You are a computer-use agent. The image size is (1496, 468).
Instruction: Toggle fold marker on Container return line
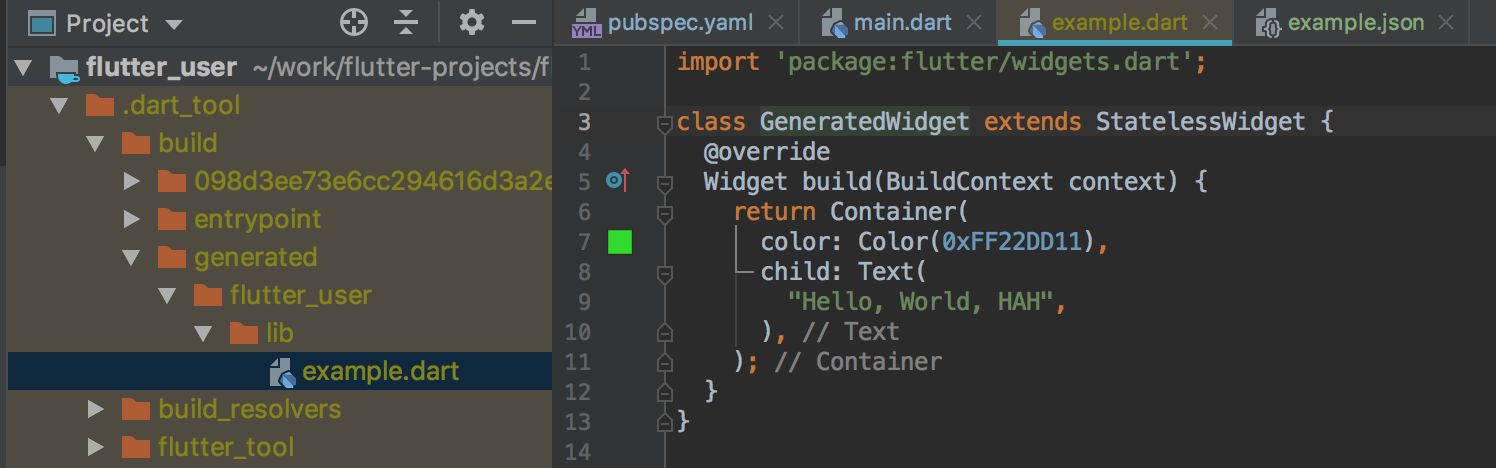tap(663, 213)
